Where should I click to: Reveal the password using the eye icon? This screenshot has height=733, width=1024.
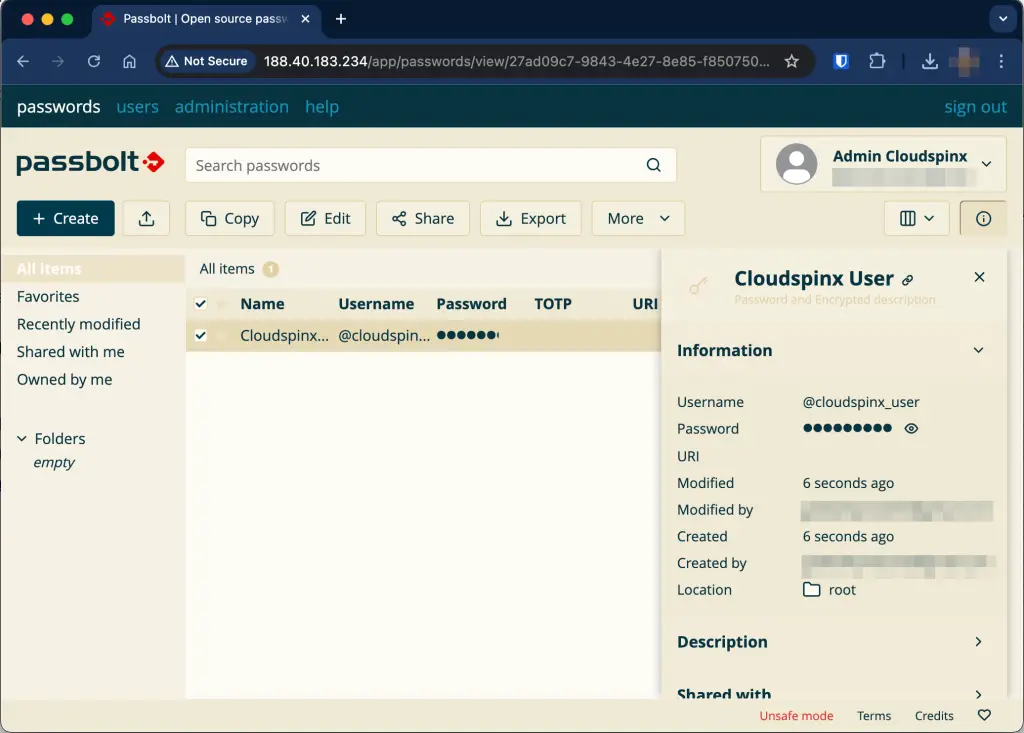click(x=909, y=428)
